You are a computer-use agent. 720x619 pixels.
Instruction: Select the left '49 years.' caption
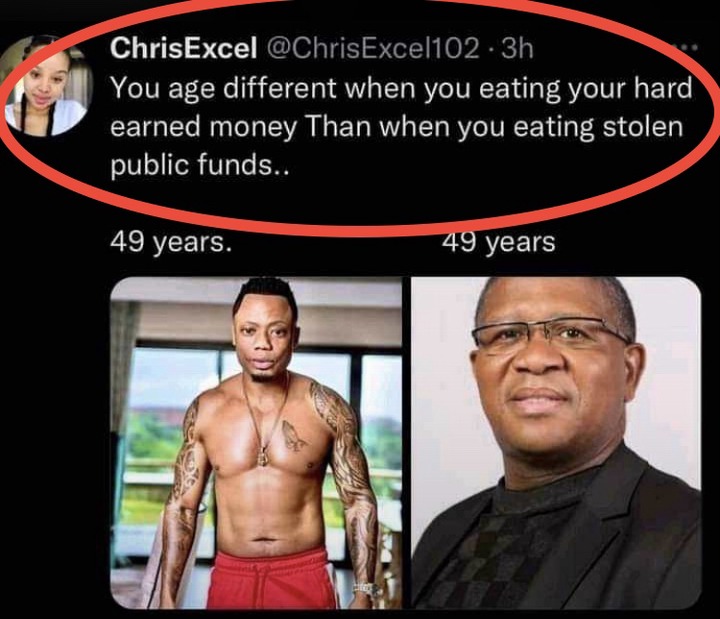tap(170, 243)
